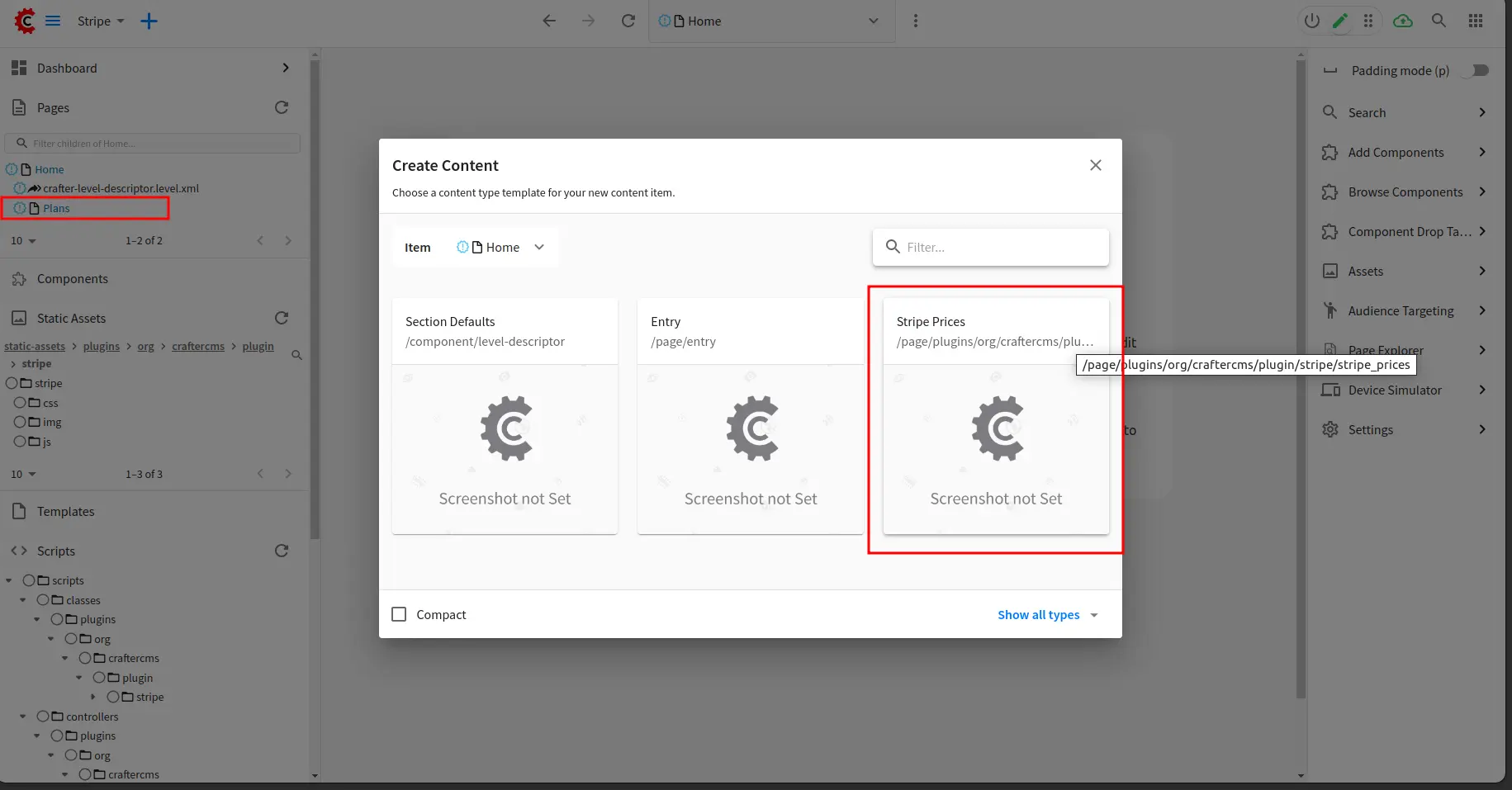Click the blue plus create button

[149, 21]
